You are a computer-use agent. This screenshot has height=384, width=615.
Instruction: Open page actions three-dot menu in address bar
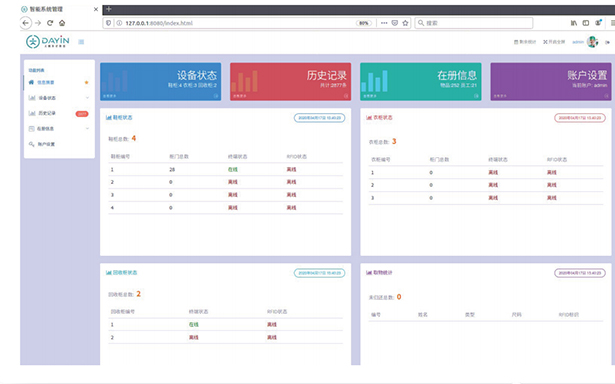[384, 23]
